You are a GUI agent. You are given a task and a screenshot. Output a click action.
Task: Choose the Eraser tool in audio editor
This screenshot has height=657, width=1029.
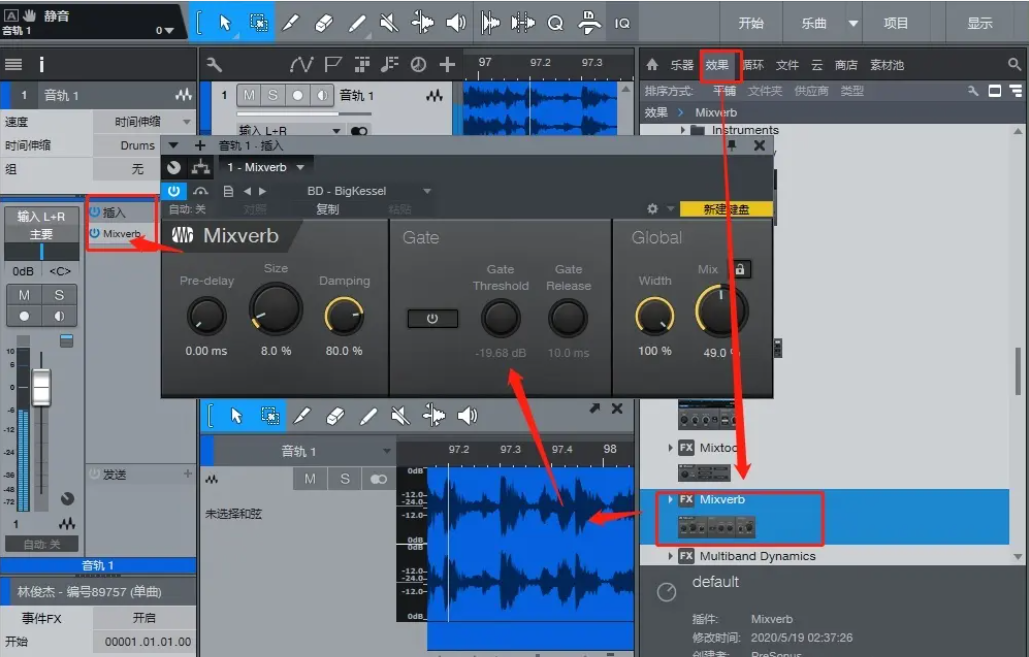[335, 415]
